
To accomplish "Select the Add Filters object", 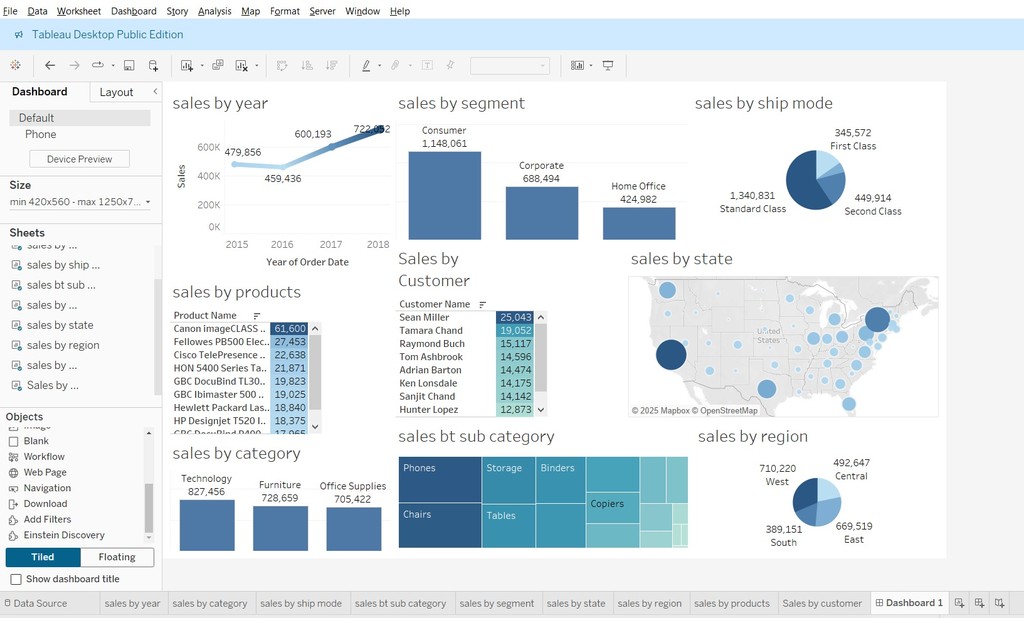I will [x=47, y=519].
